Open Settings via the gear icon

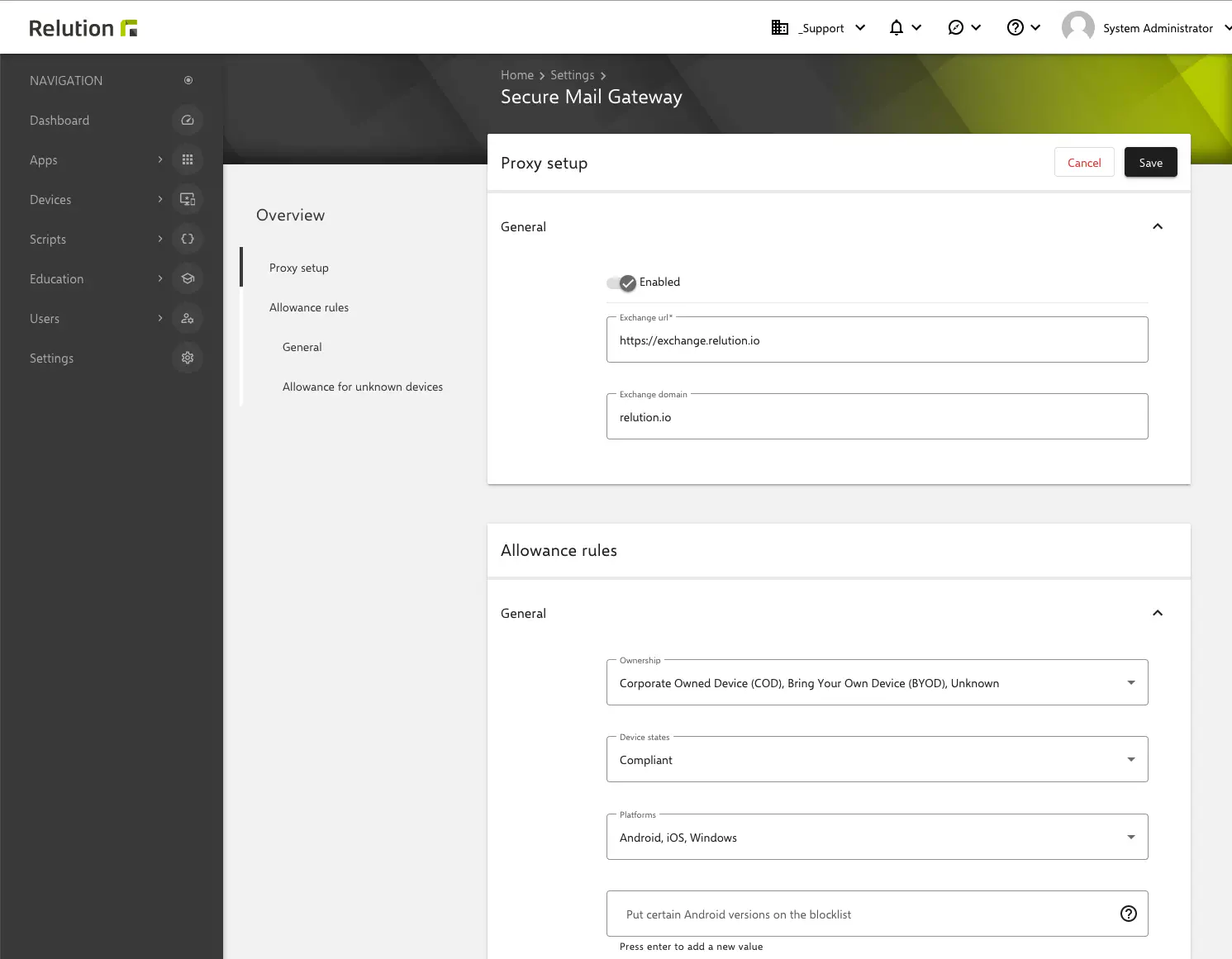click(x=188, y=358)
